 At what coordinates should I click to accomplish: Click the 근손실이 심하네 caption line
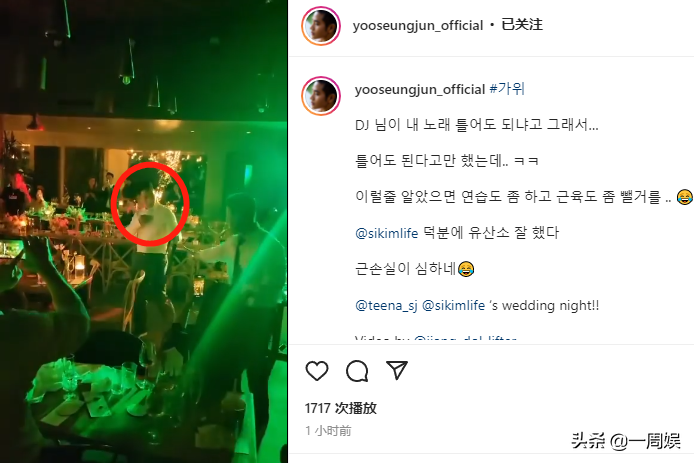coord(415,269)
